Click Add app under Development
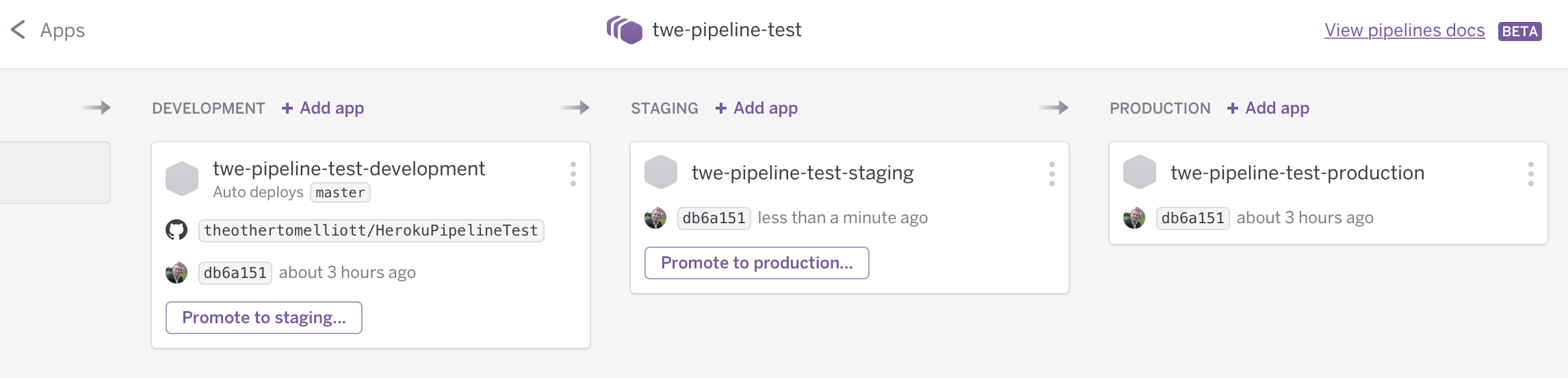The width and height of the screenshot is (1568, 378). (324, 108)
